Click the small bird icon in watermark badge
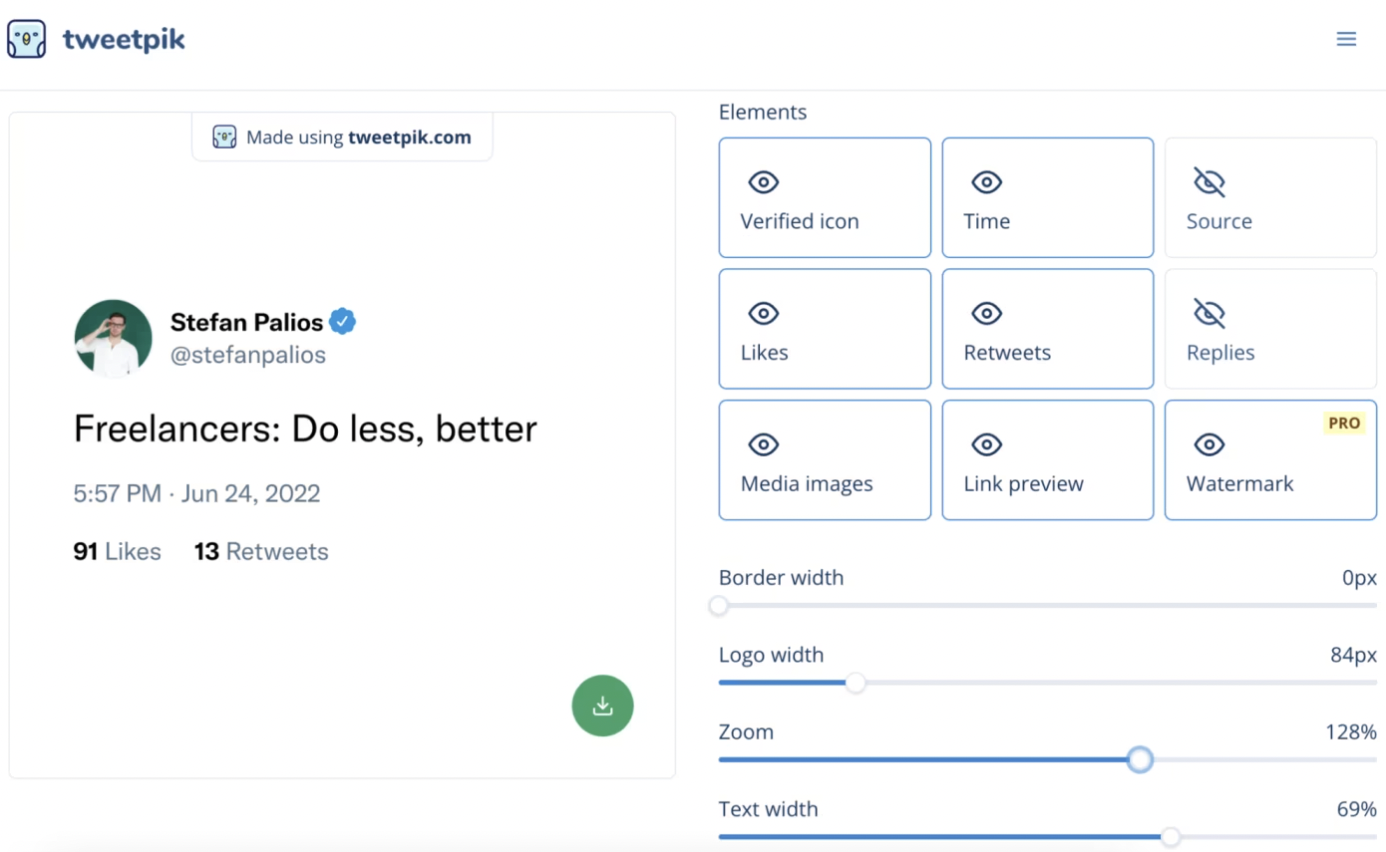 pos(224,137)
